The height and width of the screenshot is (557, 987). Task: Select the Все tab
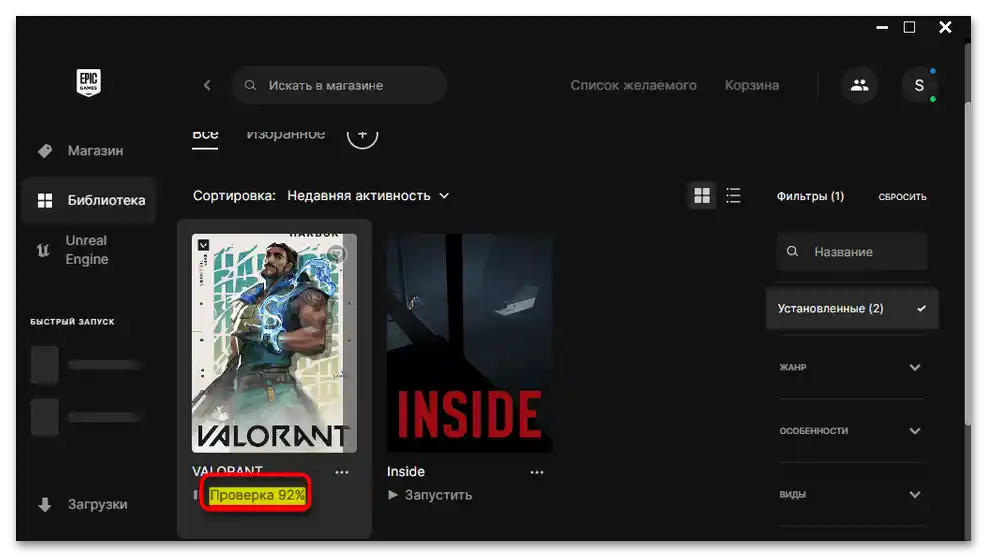(205, 134)
